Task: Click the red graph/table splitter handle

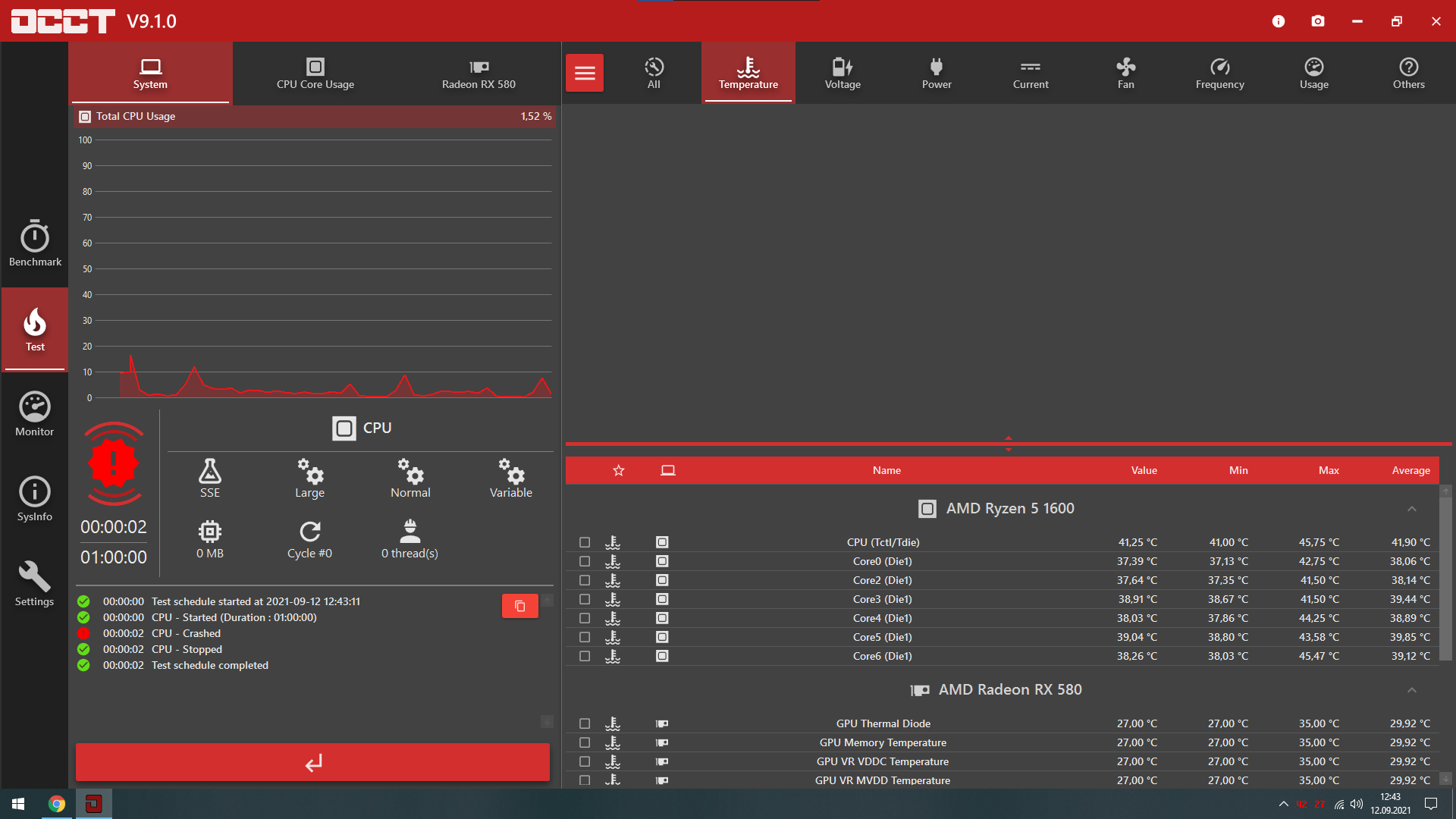Action: click(1009, 444)
